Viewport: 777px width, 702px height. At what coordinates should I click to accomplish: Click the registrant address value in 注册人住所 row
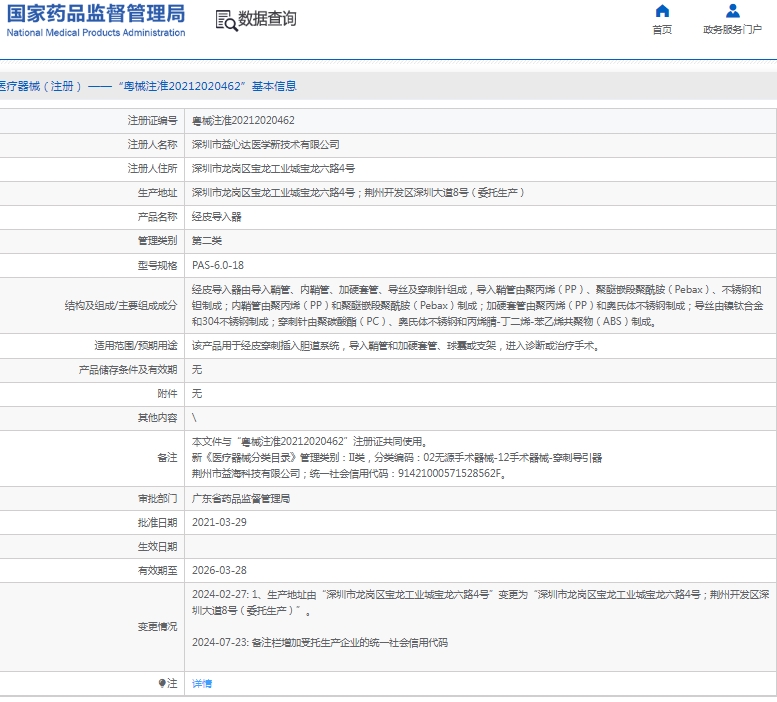pyautogui.click(x=273, y=168)
